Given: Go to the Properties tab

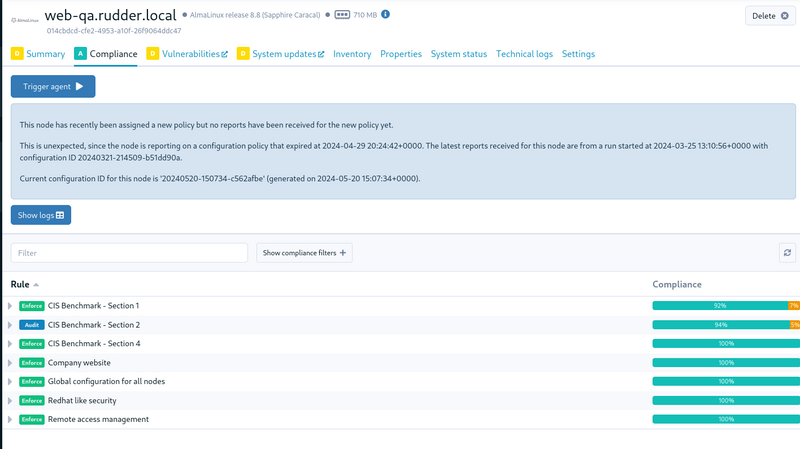Looking at the screenshot, I should 401,54.
